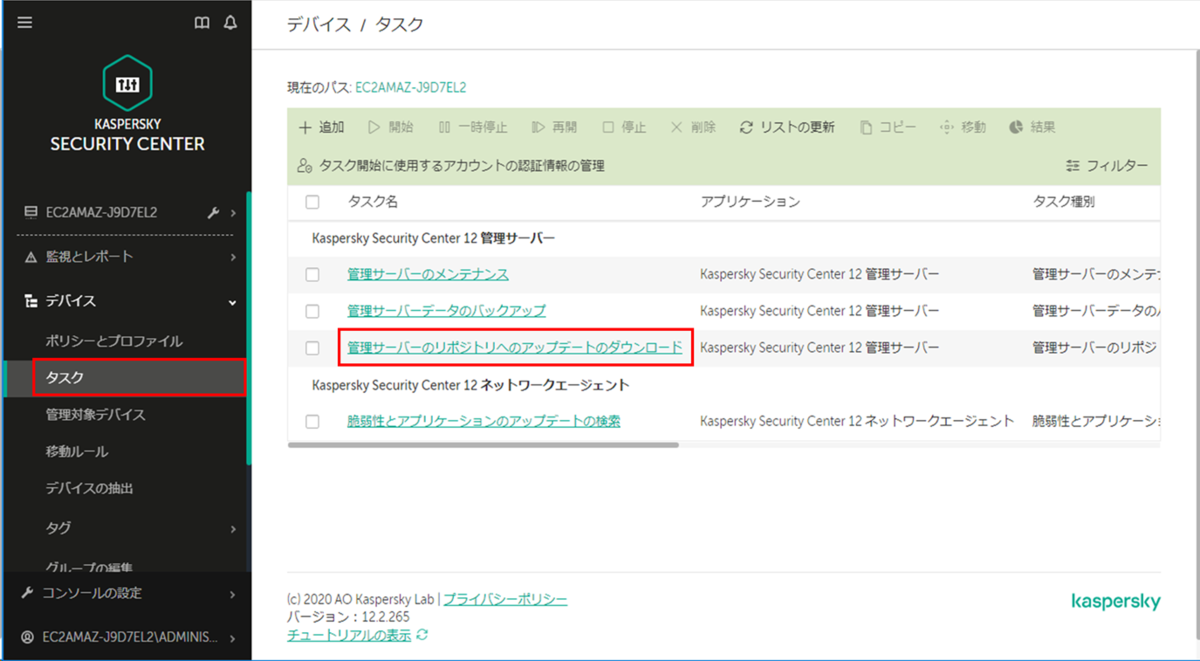Open the 管理サーバーデータのバックアップ task link
The width and height of the screenshot is (1200, 661).
point(446,311)
